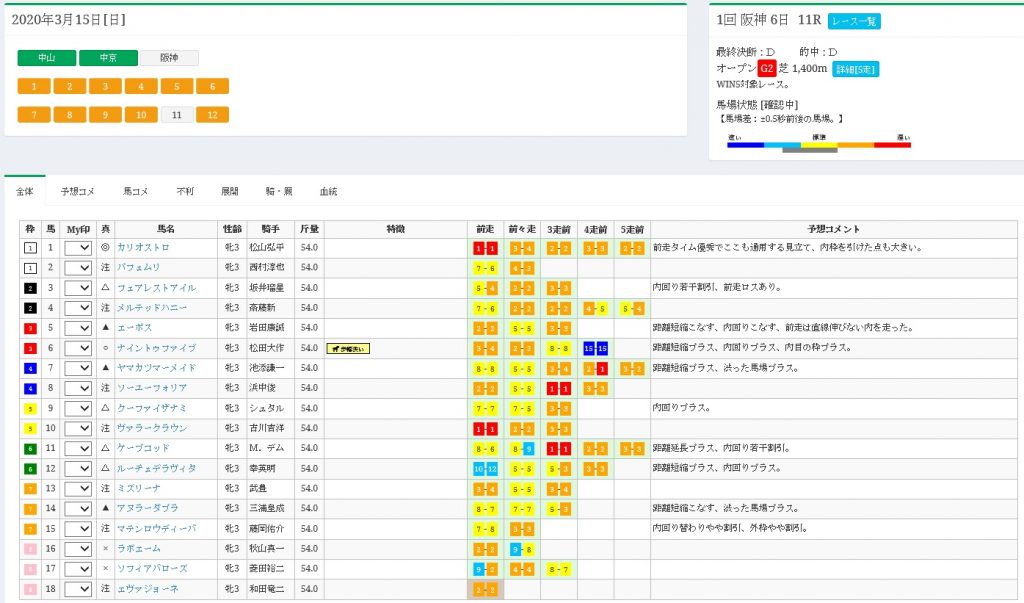
Task: Switch to the 不利 tab
Action: pyautogui.click(x=185, y=191)
